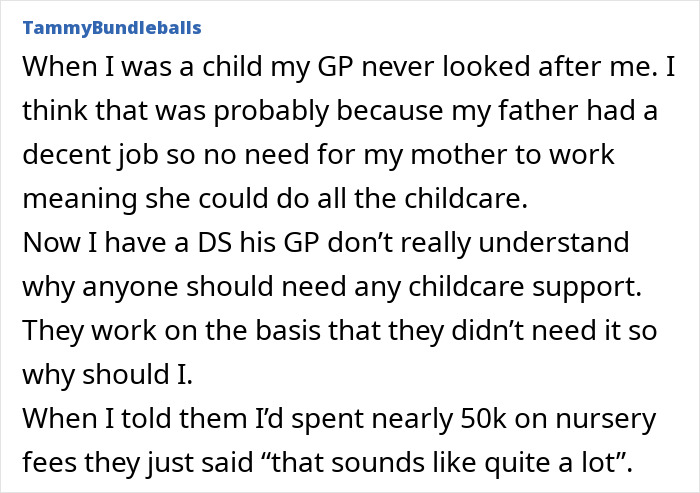The width and height of the screenshot is (700, 493).
Task: Click the words "they didn't need it so"
Action: 522,331
